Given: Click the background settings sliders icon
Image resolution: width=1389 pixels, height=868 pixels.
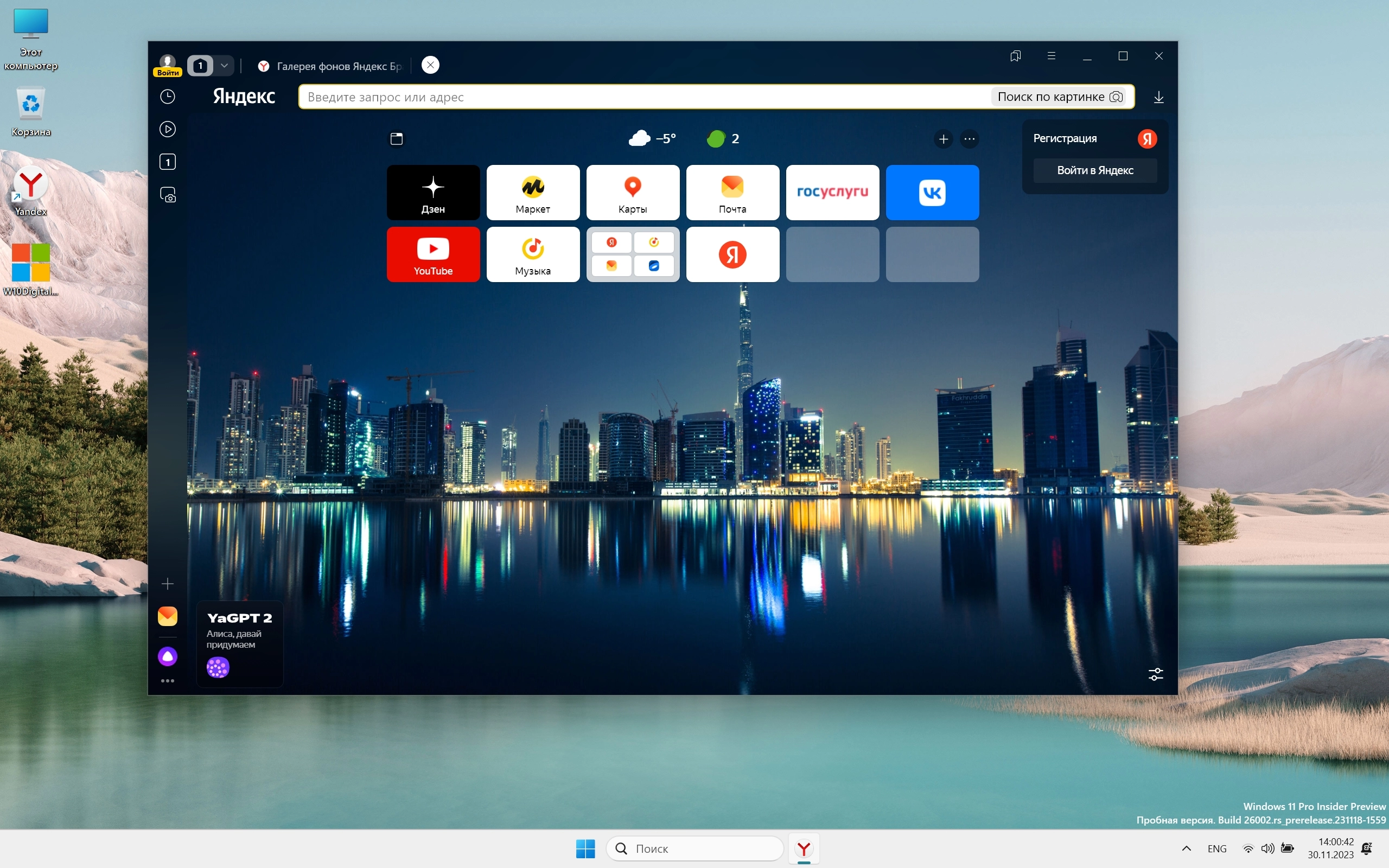Looking at the screenshot, I should [x=1155, y=674].
